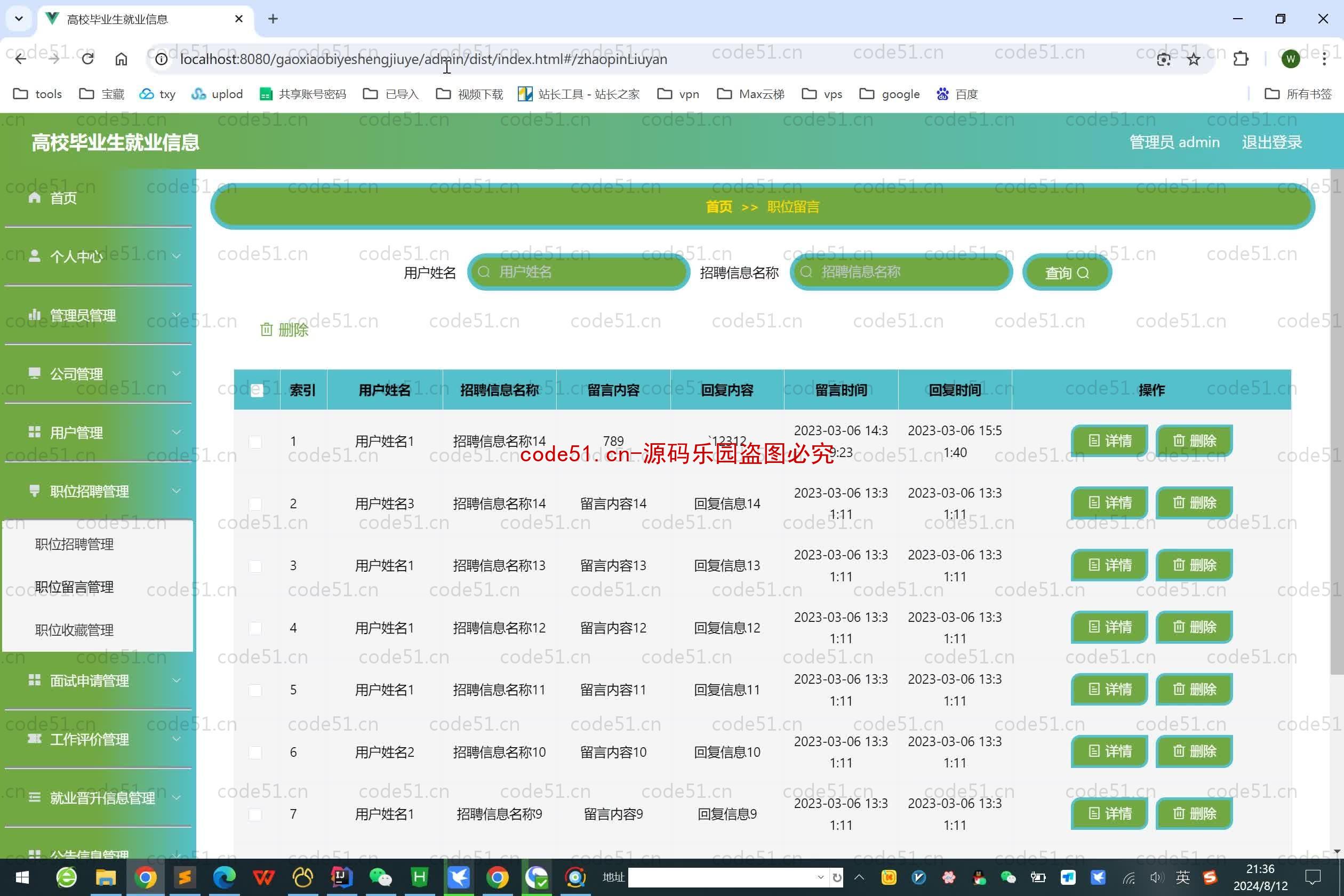Expand 个人中心 personal center menu
The image size is (1344, 896).
(x=99, y=255)
